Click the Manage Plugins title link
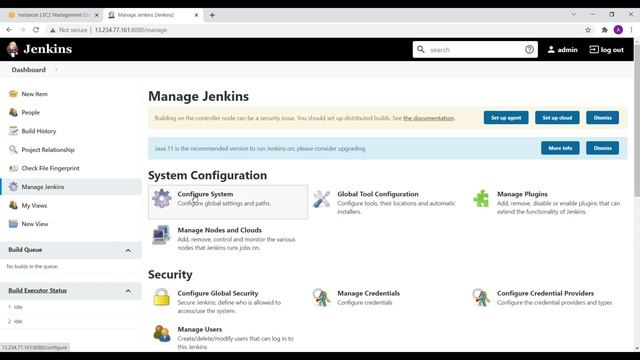This screenshot has height=360, width=640. (522, 194)
